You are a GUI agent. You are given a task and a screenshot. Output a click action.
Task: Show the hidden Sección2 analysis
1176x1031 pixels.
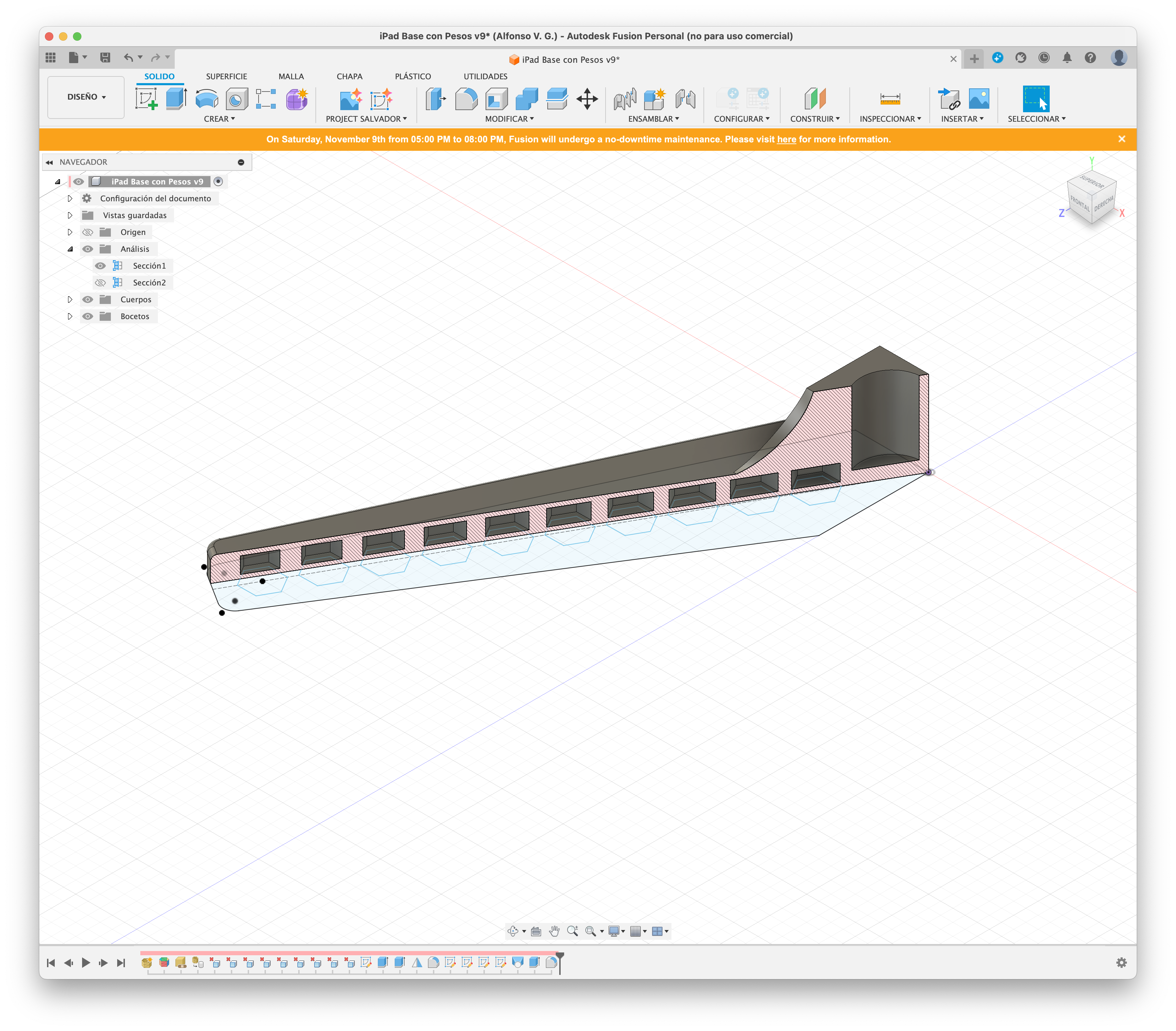click(100, 282)
